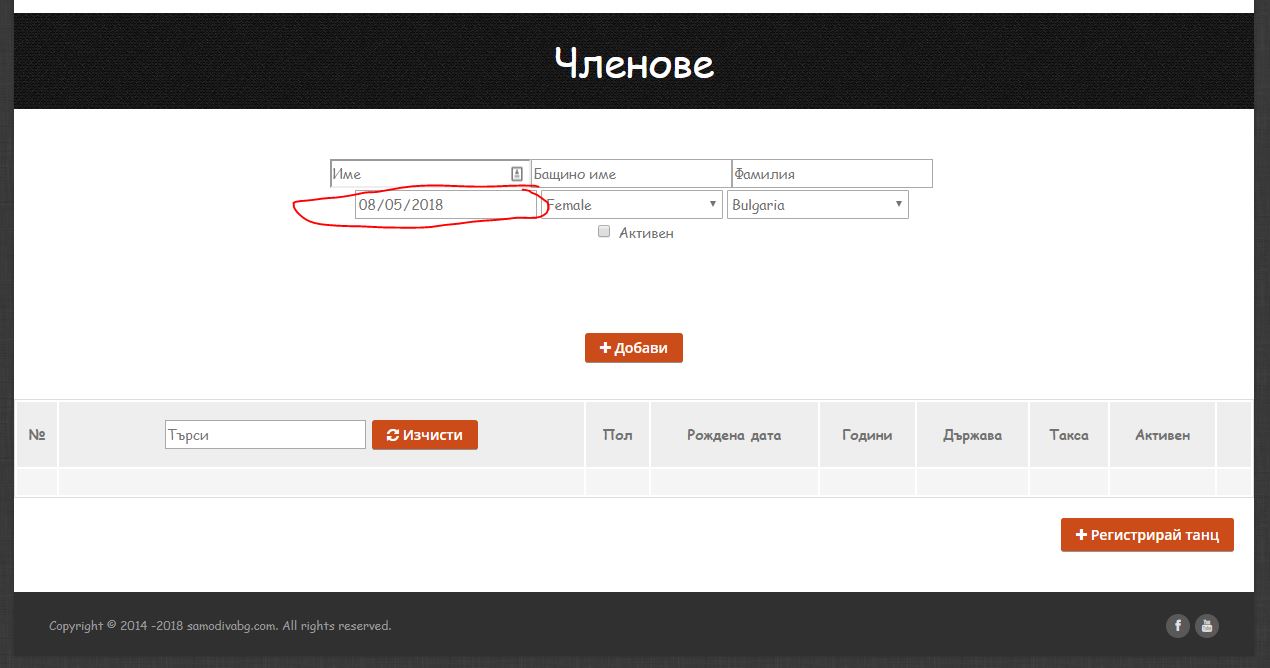Click into the Бащино име field
This screenshot has width=1270, height=668.
click(630, 174)
